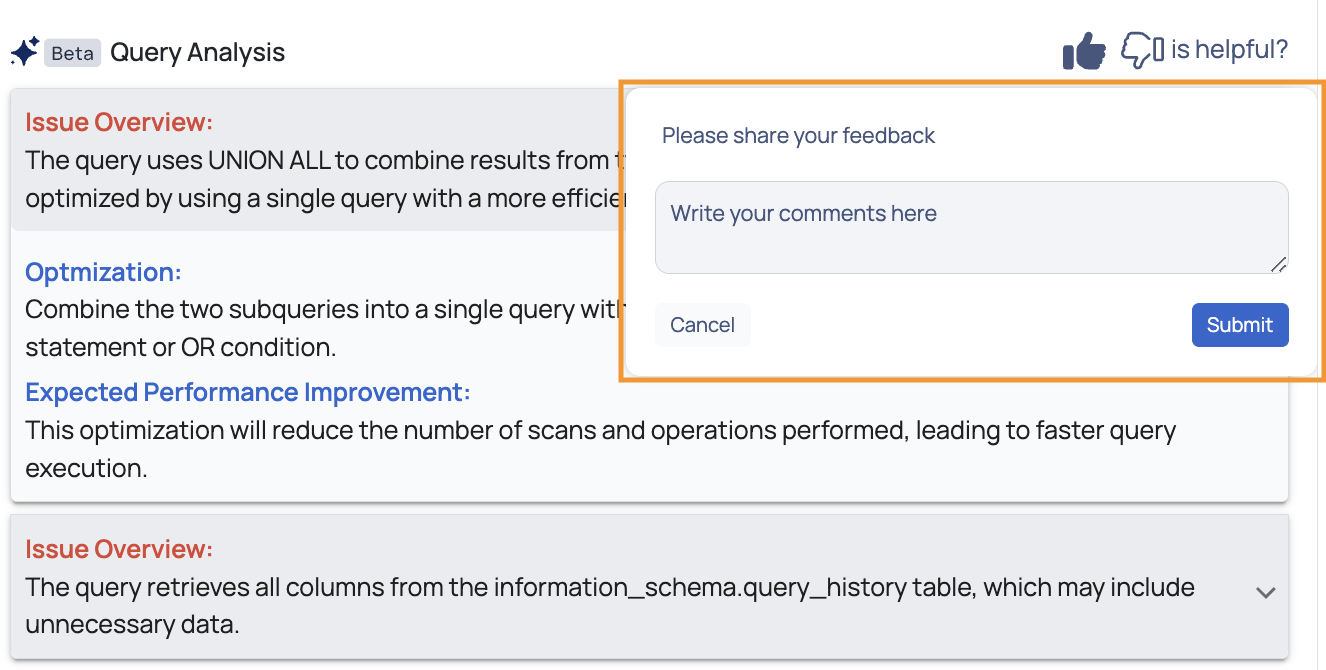The width and height of the screenshot is (1326, 670).
Task: Click the sparkle AI icon beside Beta
Action: 24,51
